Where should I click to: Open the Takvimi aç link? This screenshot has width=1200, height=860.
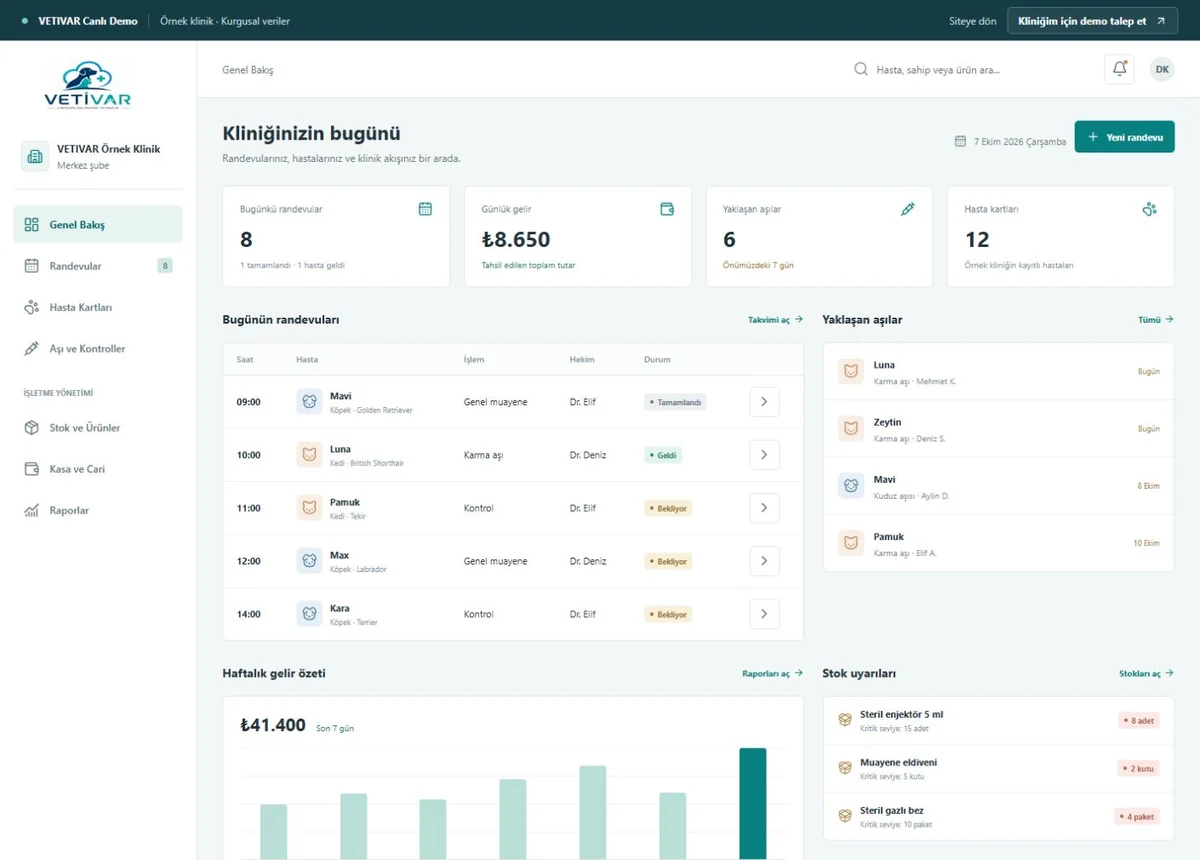tap(776, 320)
